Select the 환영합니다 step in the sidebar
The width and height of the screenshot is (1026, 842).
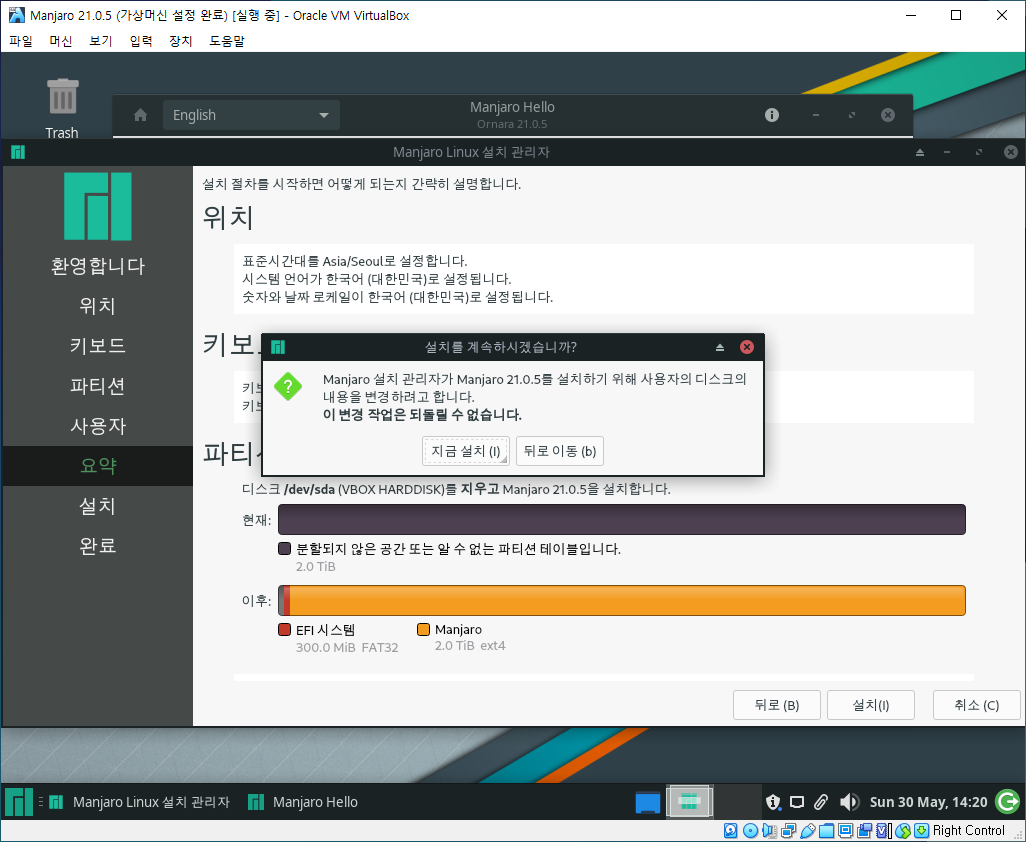pos(97,266)
